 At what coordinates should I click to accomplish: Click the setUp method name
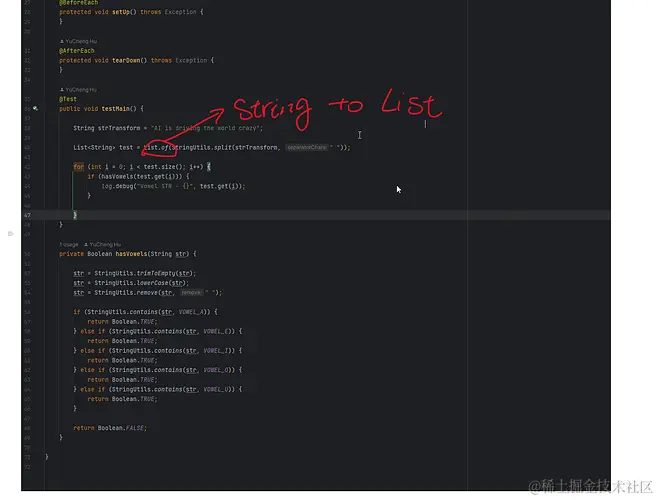[x=121, y=12]
